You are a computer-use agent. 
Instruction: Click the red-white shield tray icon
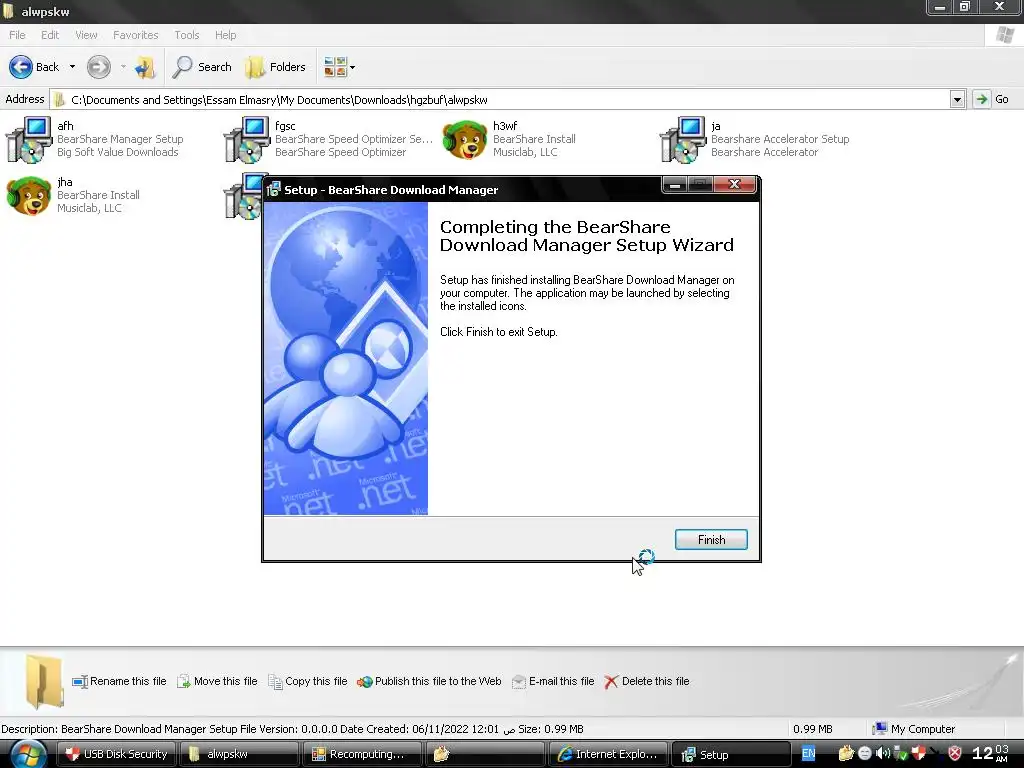pyautogui.click(x=918, y=754)
